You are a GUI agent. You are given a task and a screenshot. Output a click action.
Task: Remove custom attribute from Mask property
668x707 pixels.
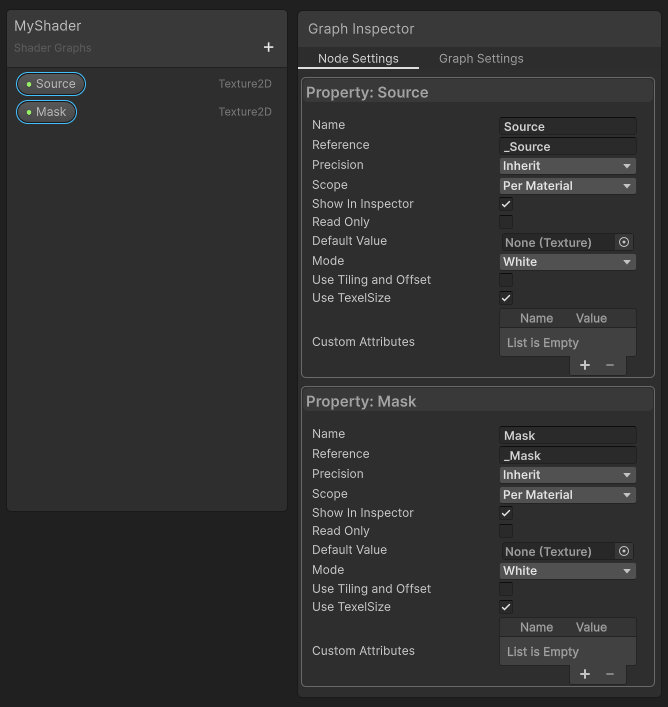(610, 674)
